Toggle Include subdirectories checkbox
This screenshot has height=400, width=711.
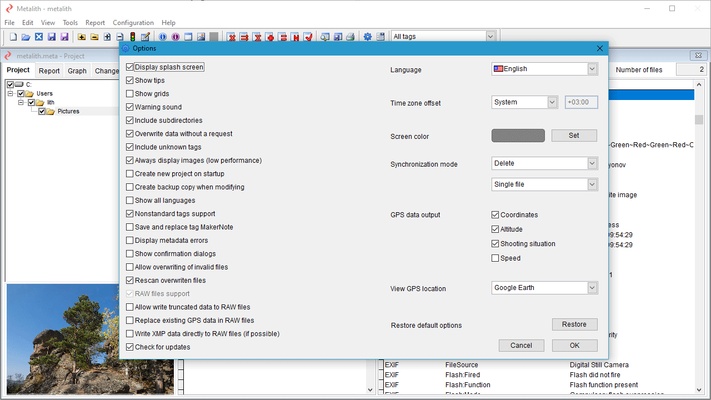130,120
